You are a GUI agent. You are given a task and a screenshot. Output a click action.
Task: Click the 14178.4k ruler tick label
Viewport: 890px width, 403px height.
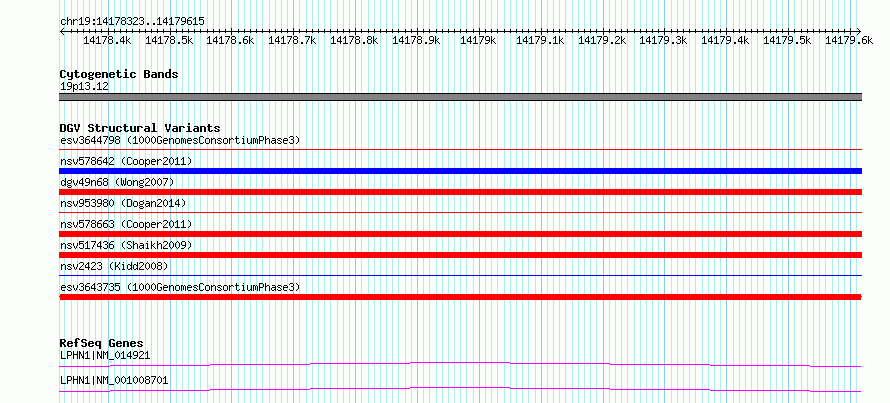(107, 40)
